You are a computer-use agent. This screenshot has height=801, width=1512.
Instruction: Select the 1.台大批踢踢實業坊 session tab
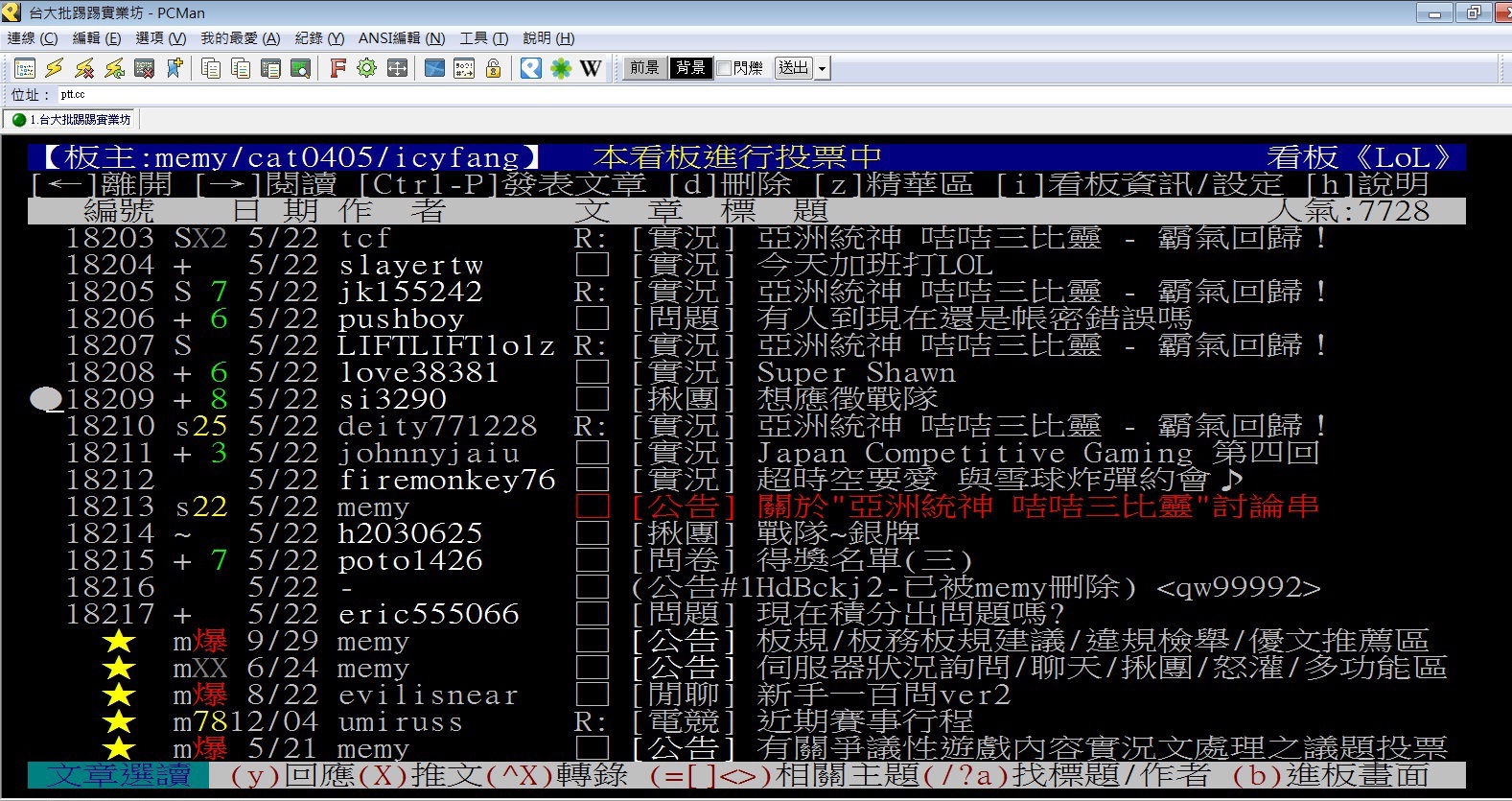tap(72, 120)
